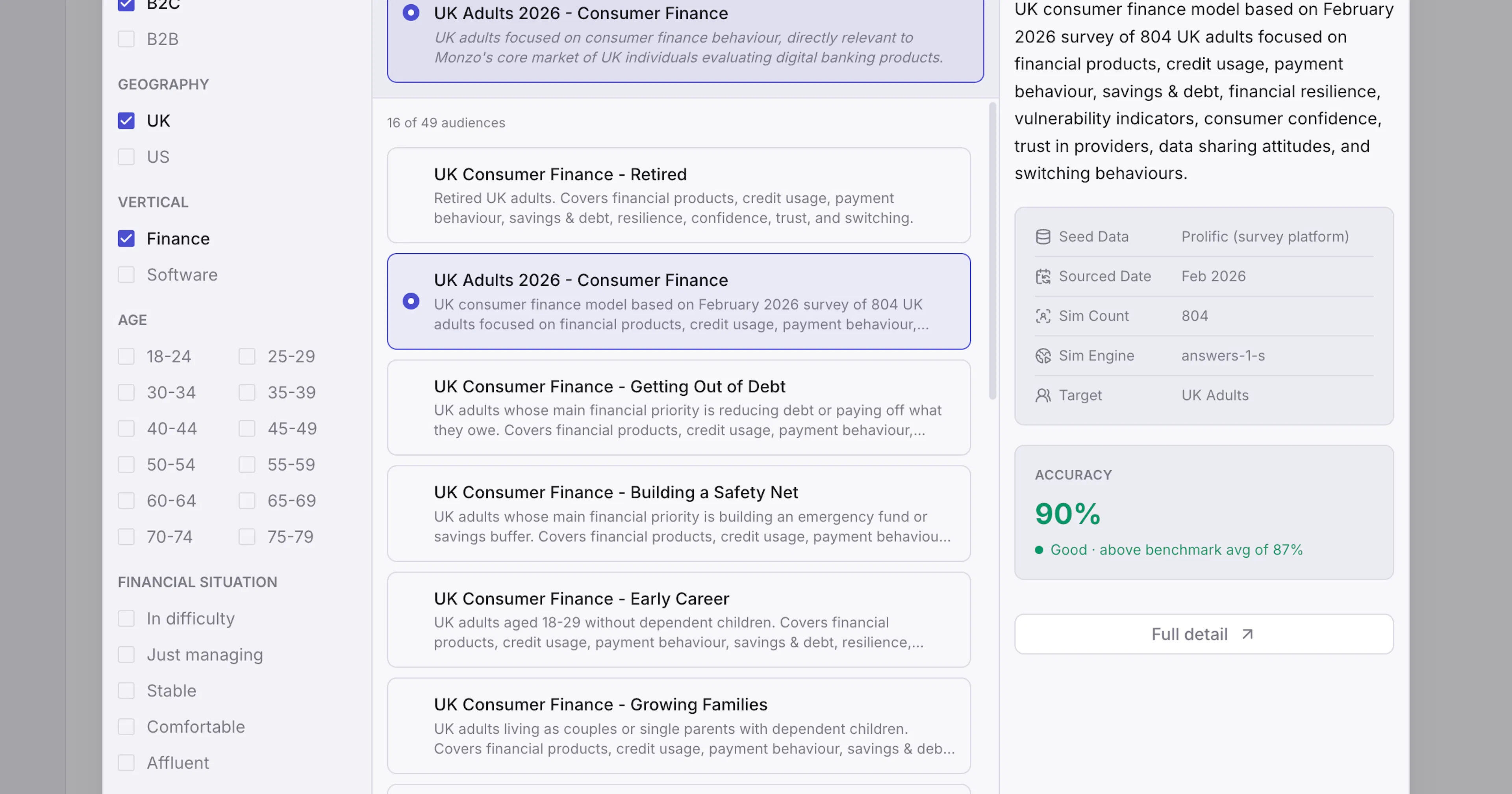Select UK Consumer Finance - Retired audience
Image resolution: width=1512 pixels, height=794 pixels.
(x=678, y=196)
